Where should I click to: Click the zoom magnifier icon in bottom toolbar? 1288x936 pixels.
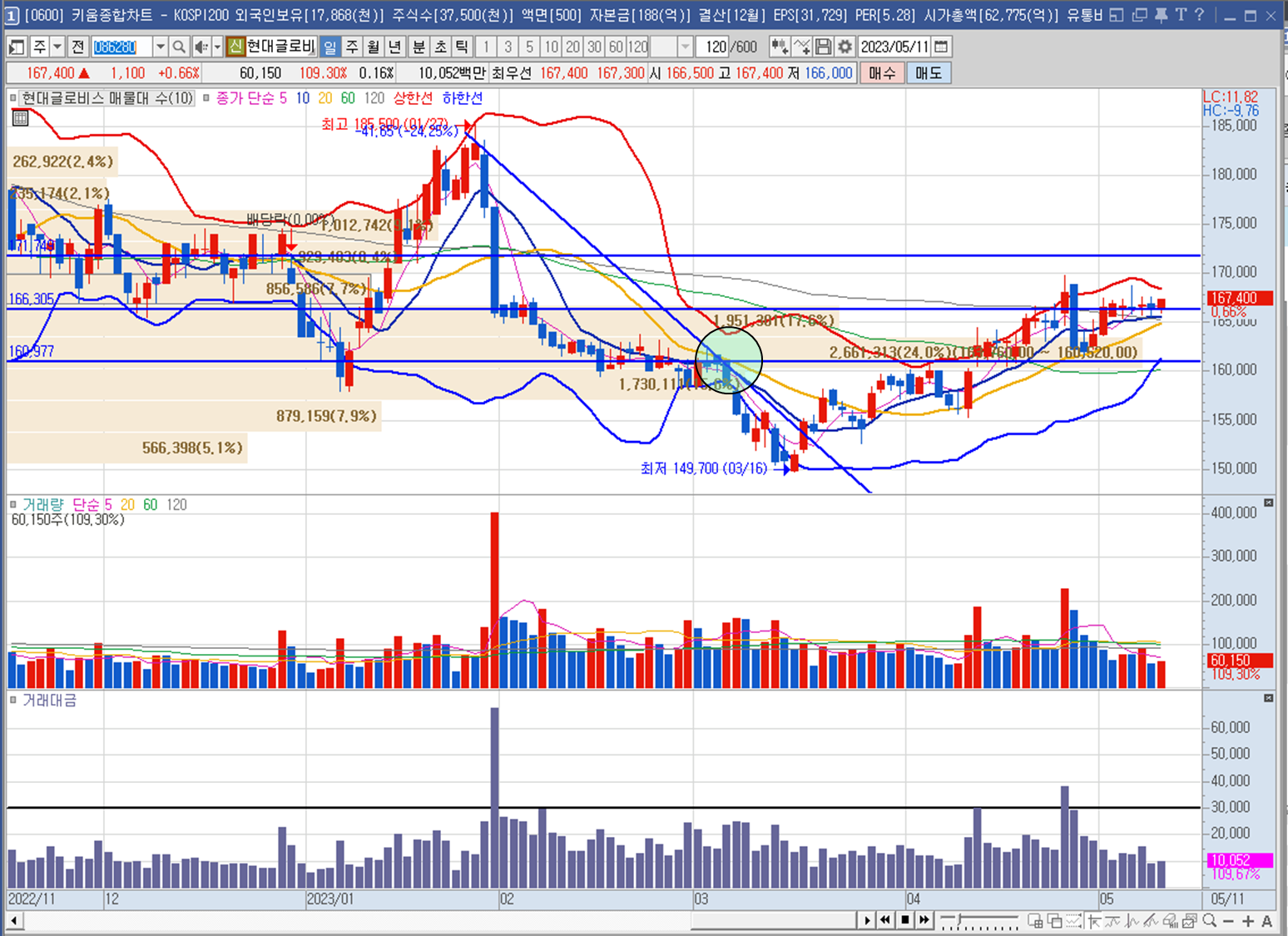1210,921
